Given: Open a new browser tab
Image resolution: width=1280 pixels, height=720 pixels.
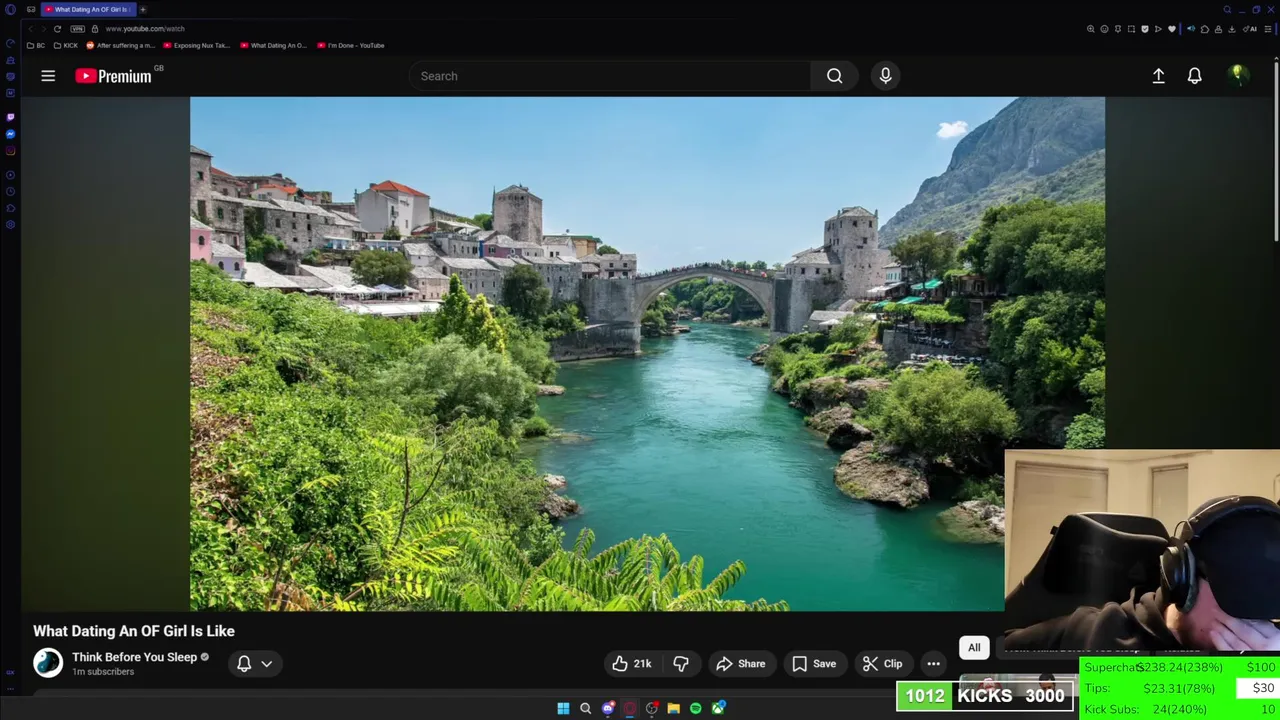Looking at the screenshot, I should (143, 10).
